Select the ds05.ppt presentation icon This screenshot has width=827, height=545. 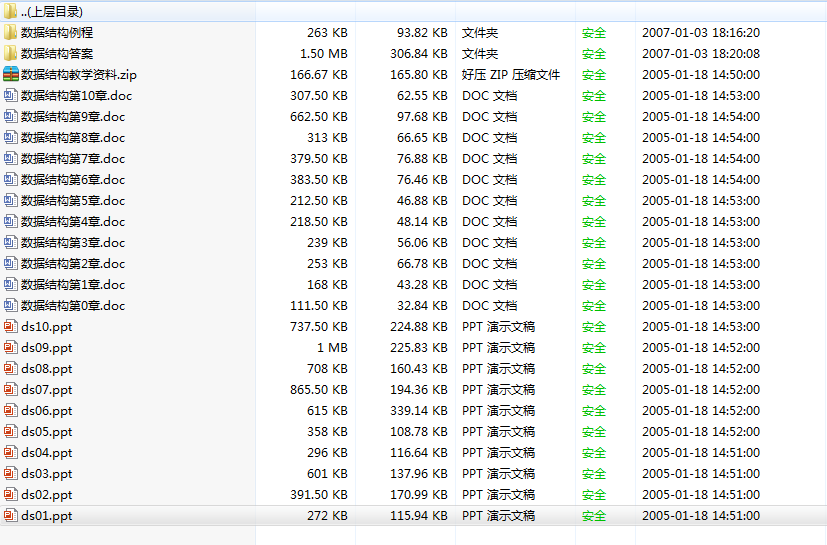coord(11,432)
